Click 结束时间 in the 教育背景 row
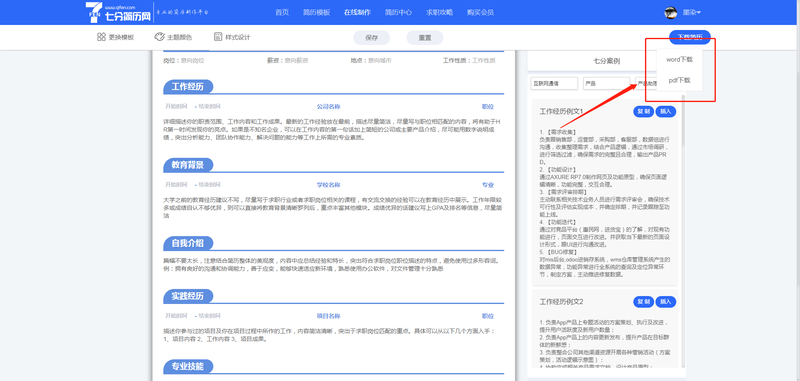800x381 pixels. [x=210, y=185]
